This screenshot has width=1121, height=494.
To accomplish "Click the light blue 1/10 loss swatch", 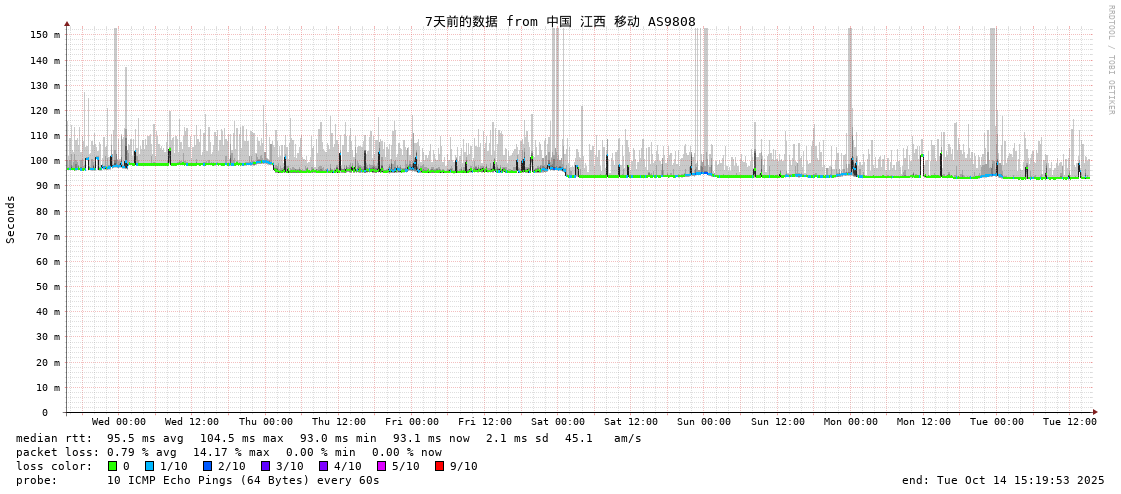I will coord(150,466).
